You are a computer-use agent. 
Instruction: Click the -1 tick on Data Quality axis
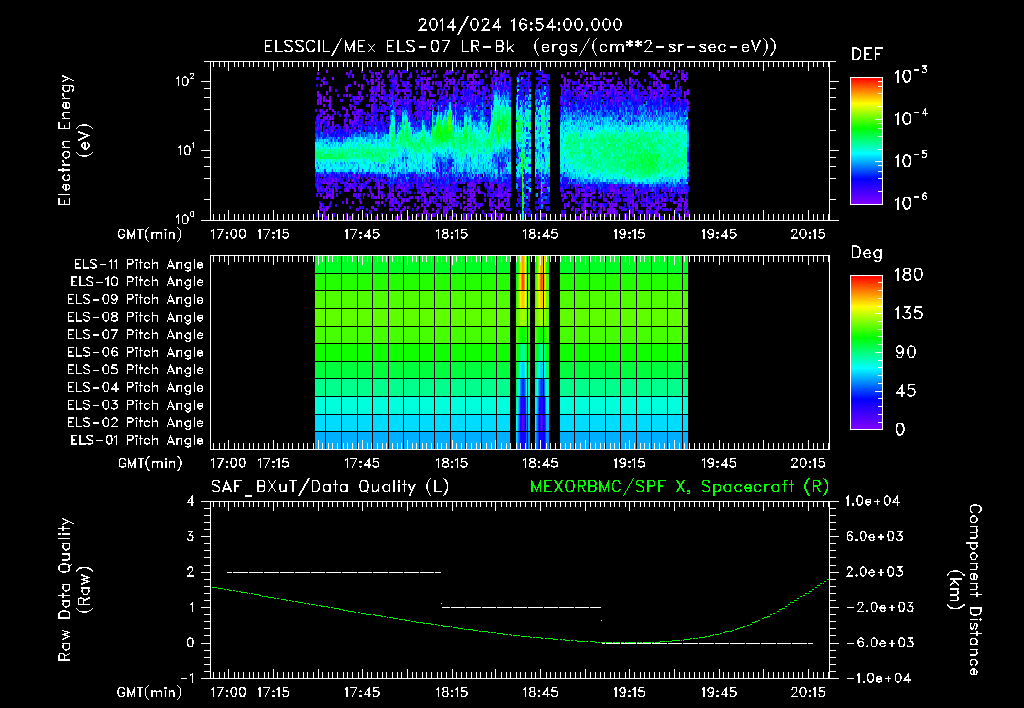point(187,678)
